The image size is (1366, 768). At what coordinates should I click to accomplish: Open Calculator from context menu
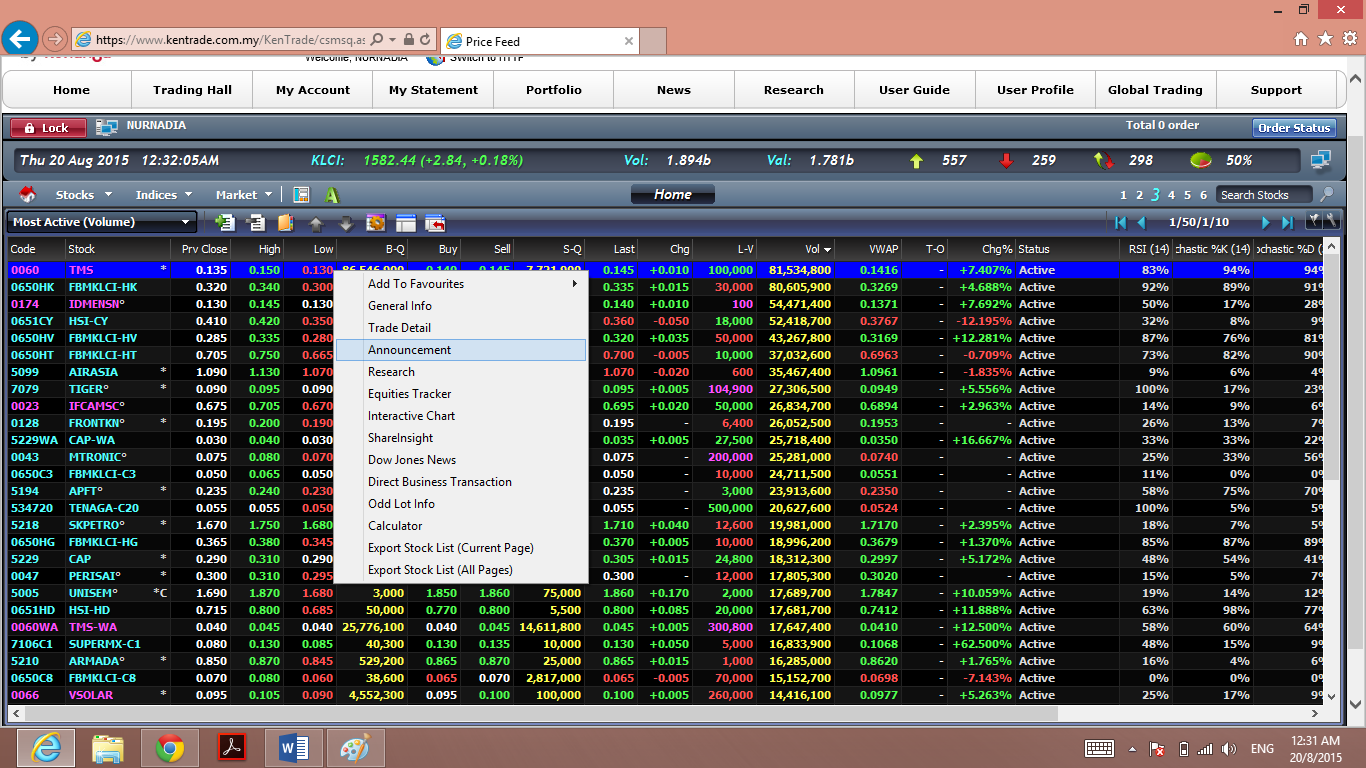click(460, 526)
